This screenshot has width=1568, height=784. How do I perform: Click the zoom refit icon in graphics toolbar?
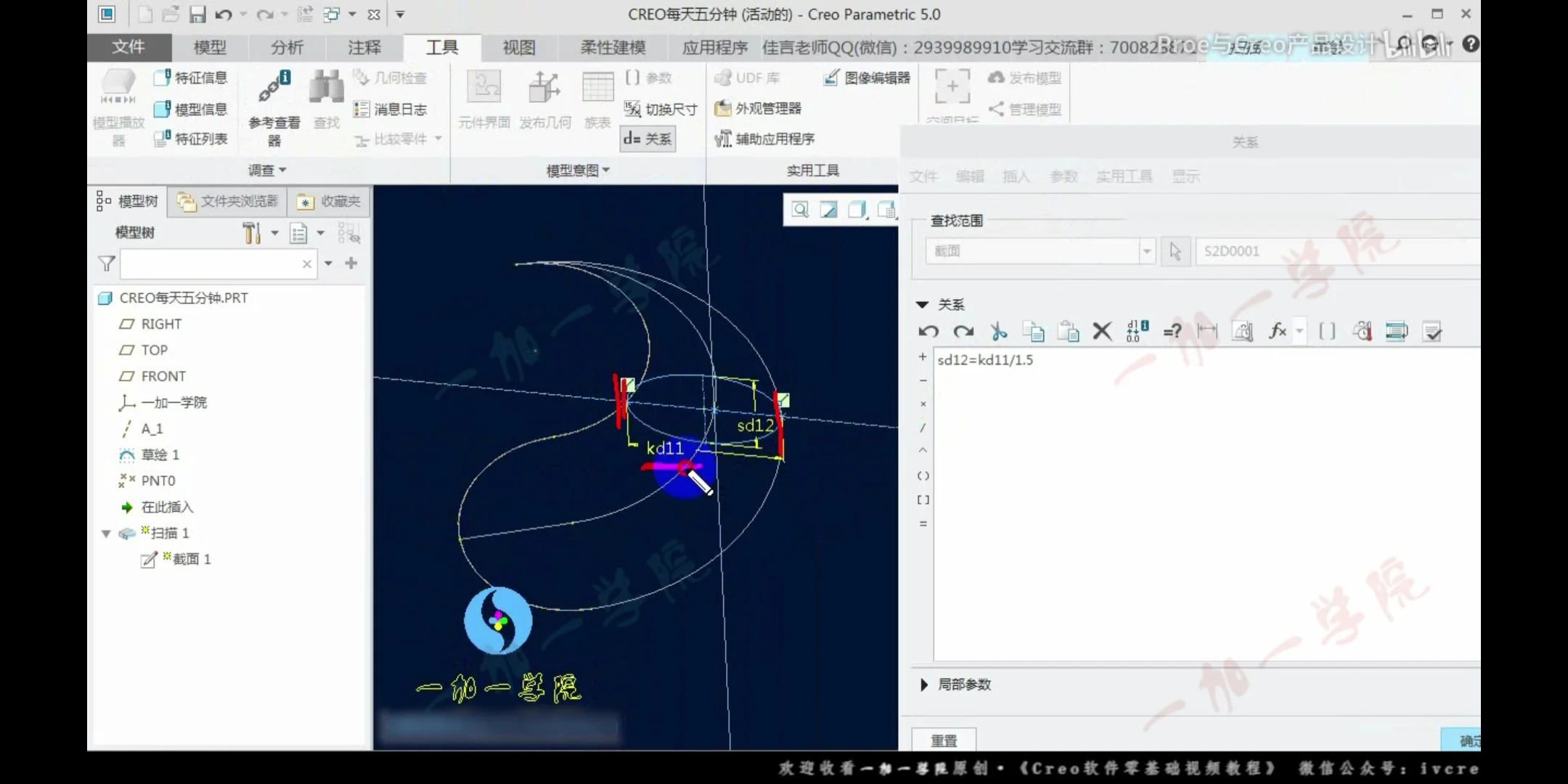tap(800, 210)
